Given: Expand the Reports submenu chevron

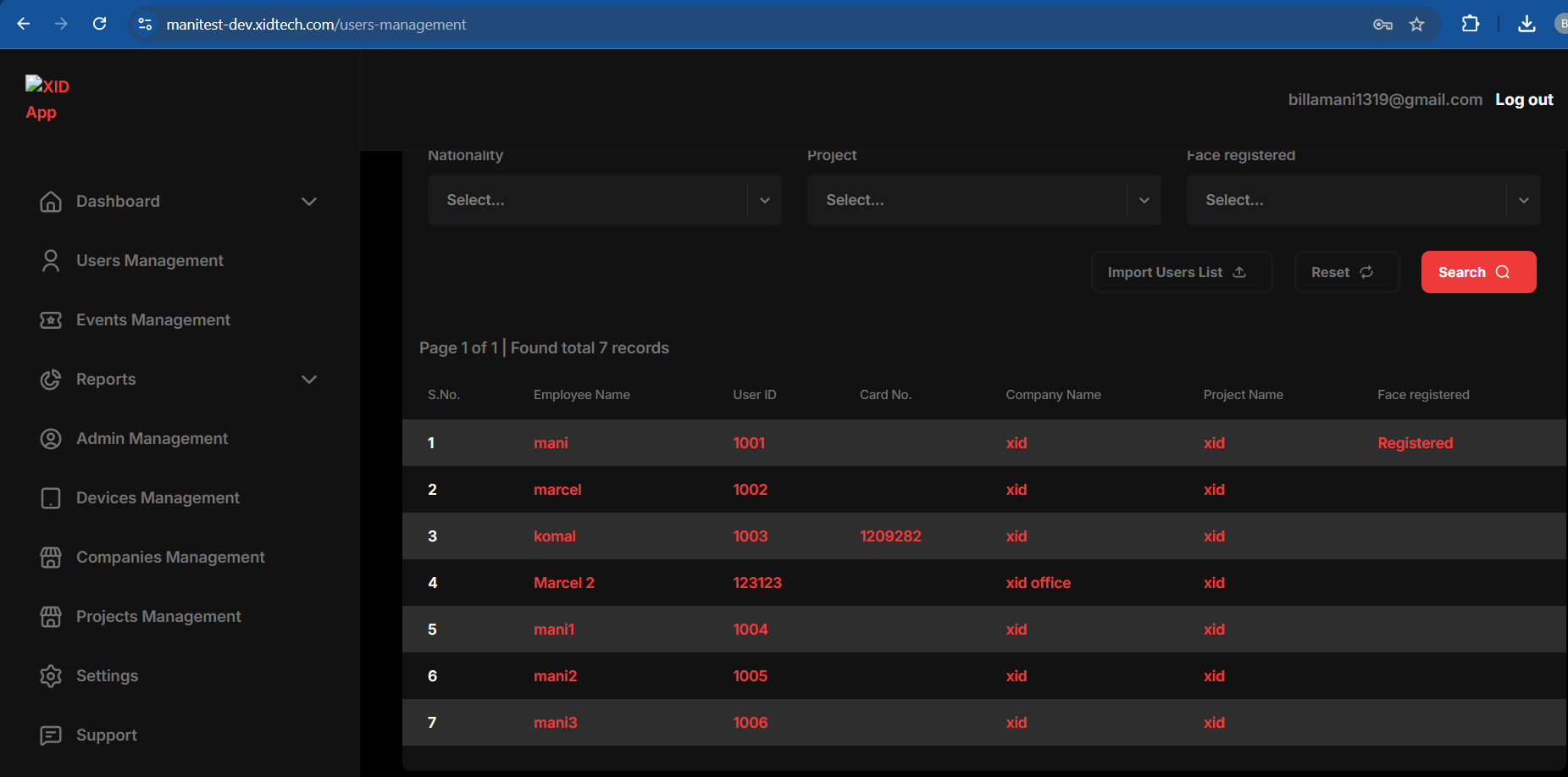Looking at the screenshot, I should tap(309, 380).
